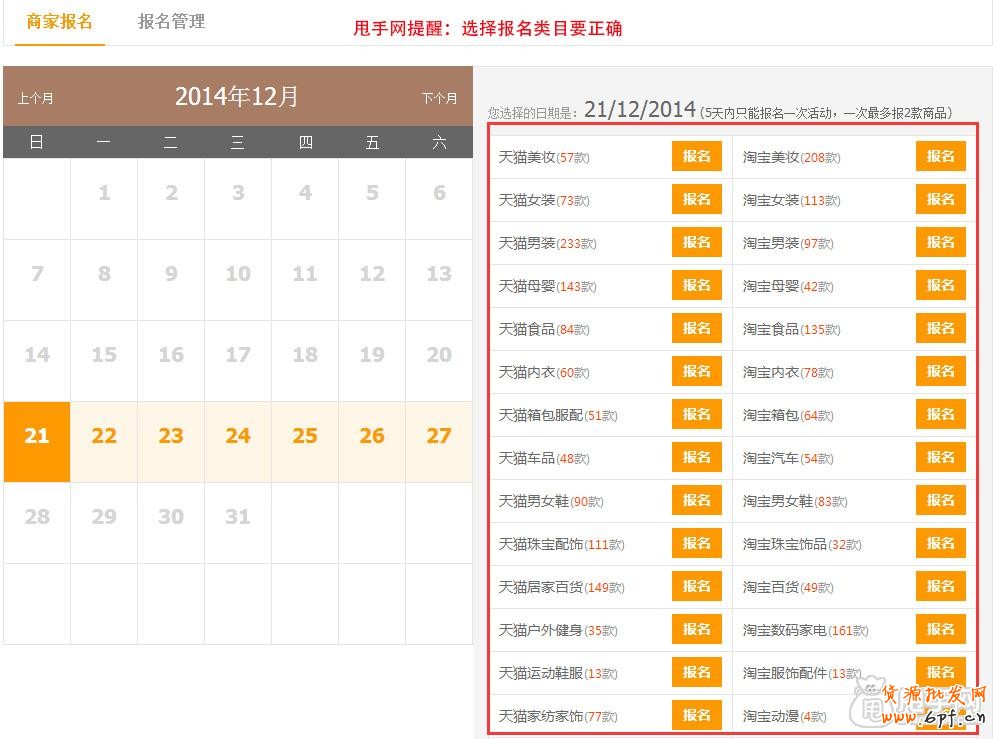Select December 21 in the calendar
This screenshot has width=996, height=739.
coord(37,436)
